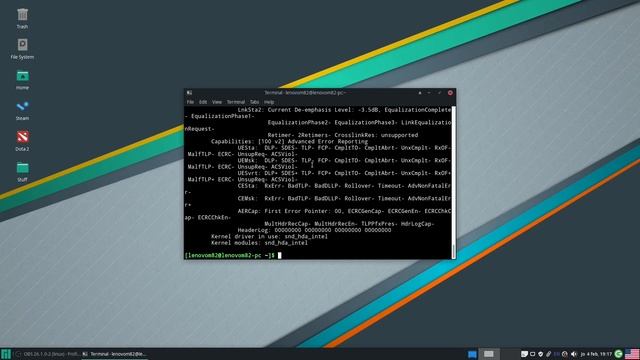This screenshot has height=360, width=640.
Task: Click 'Advanced Error Reporting' capabilities line
Action: pos(289,142)
